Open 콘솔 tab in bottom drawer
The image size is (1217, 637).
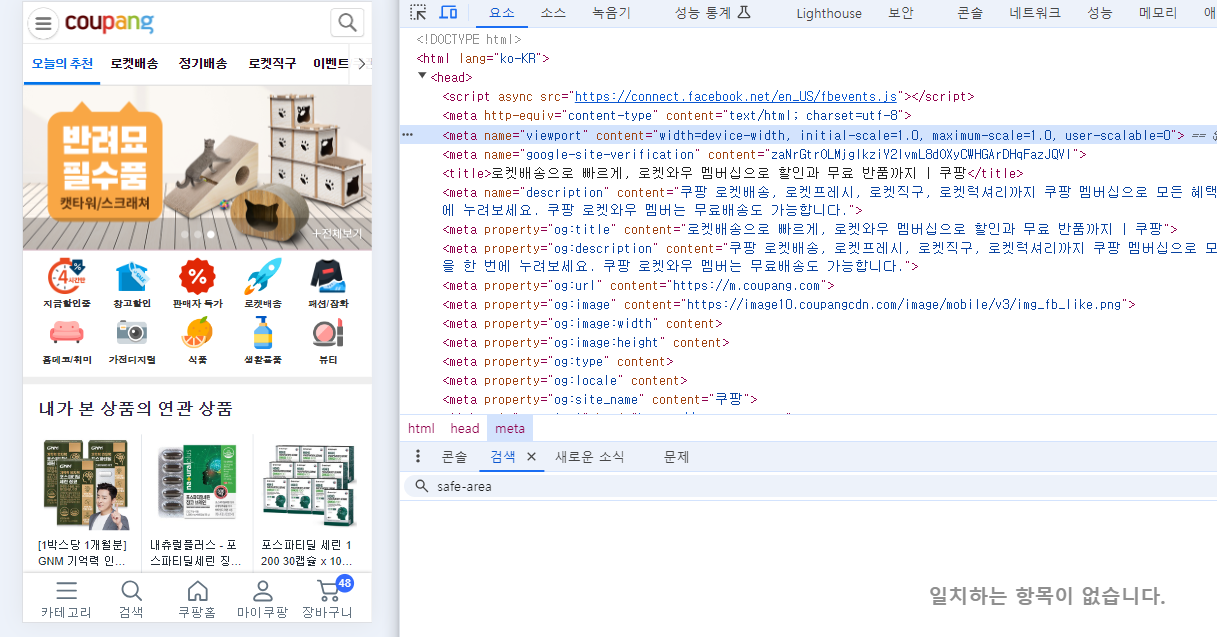click(x=454, y=456)
